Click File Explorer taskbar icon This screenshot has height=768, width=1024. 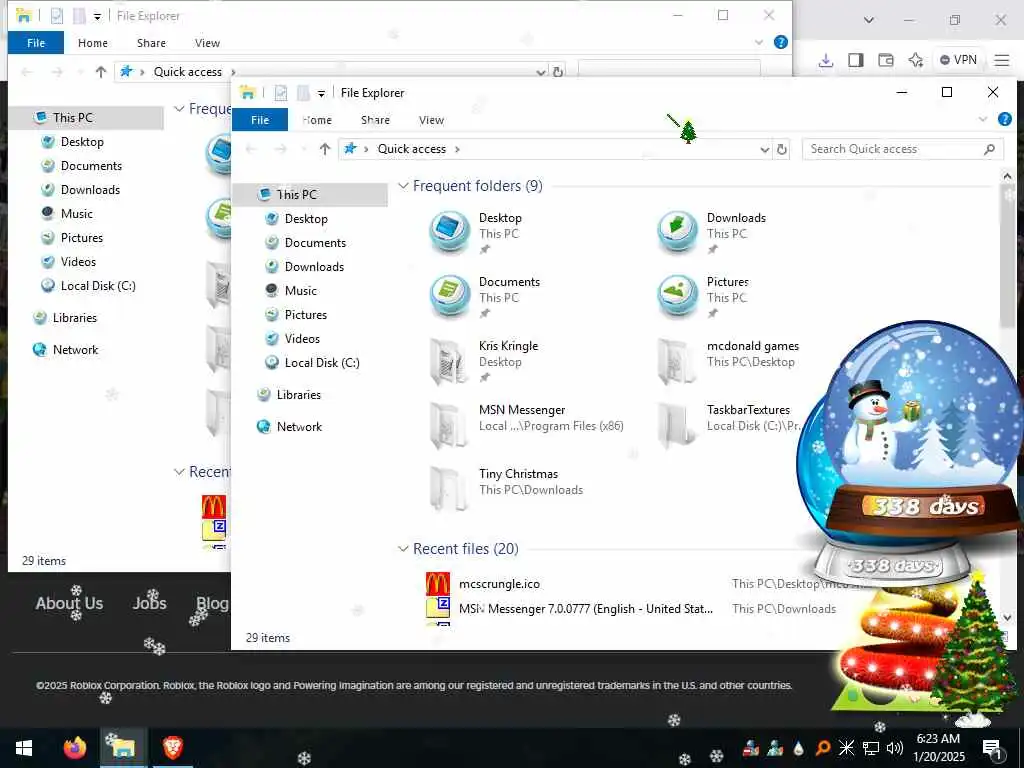122,747
